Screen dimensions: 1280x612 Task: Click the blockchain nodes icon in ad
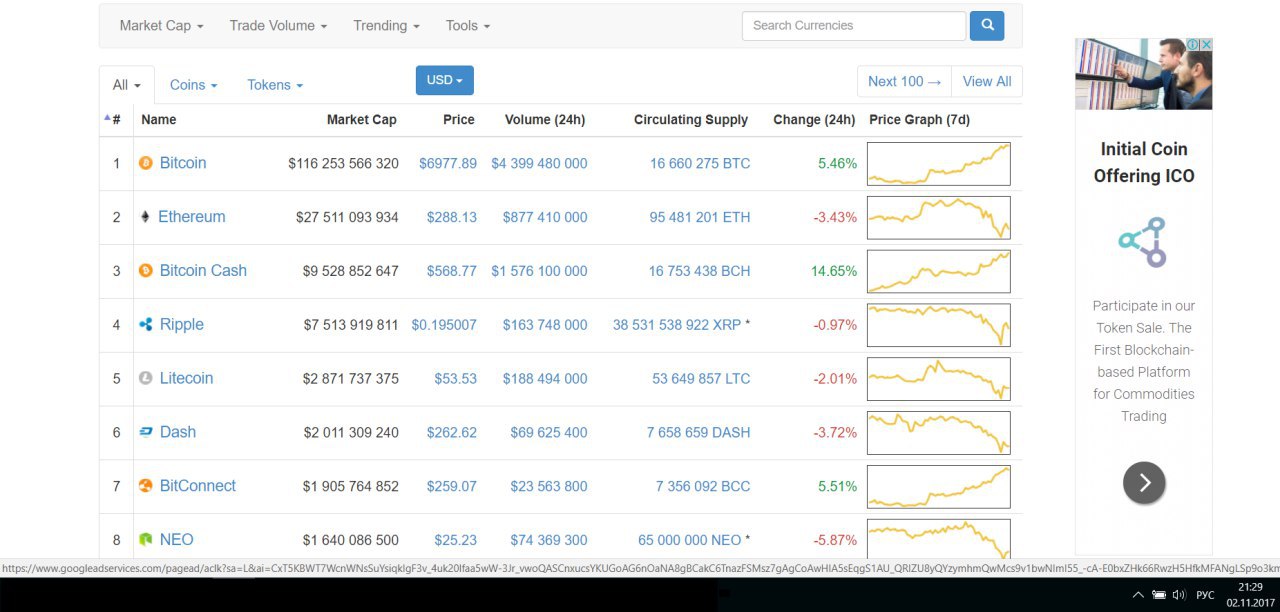coord(1143,242)
